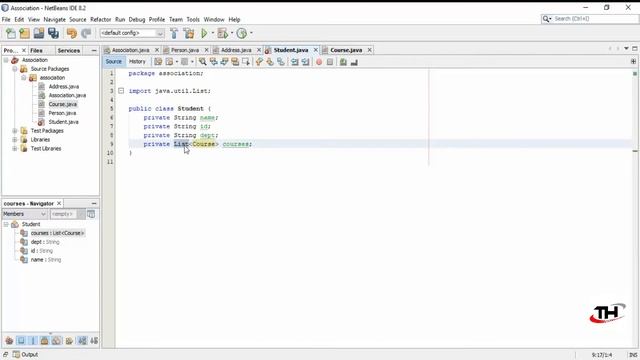Switch to the Services panel tab

coord(69,50)
